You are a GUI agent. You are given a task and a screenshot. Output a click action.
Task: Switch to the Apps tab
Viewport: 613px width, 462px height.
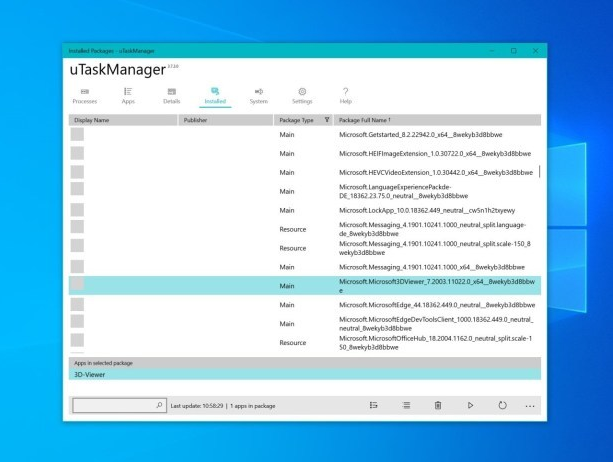[x=128, y=95]
